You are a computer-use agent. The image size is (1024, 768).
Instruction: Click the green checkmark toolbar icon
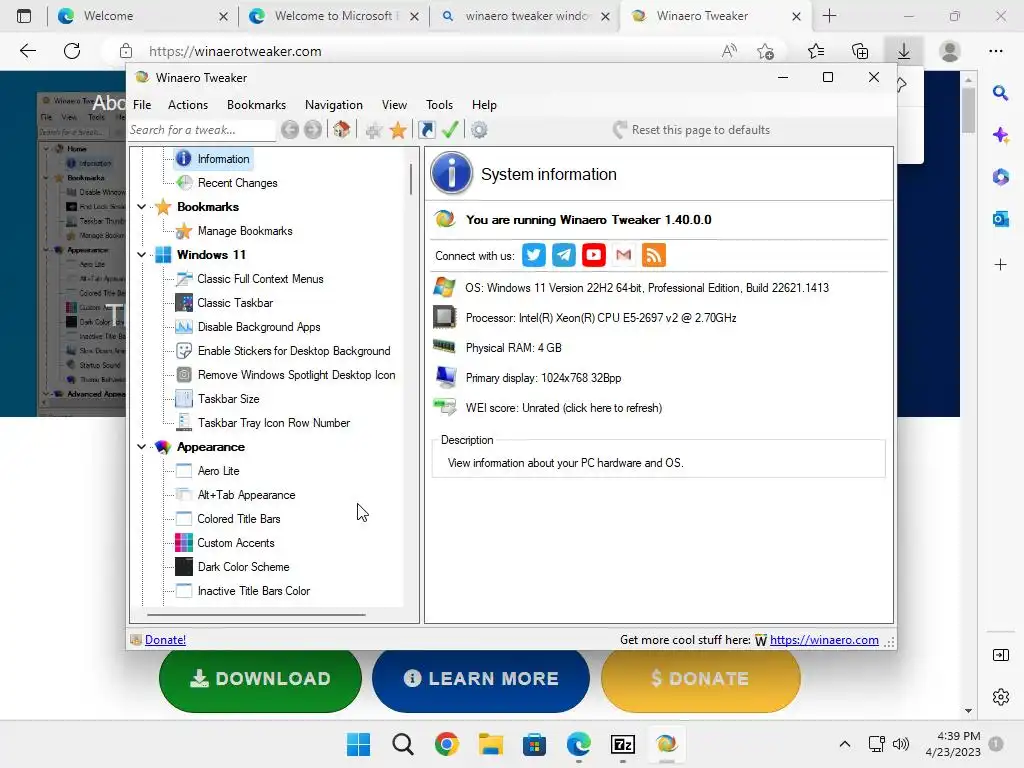(450, 130)
